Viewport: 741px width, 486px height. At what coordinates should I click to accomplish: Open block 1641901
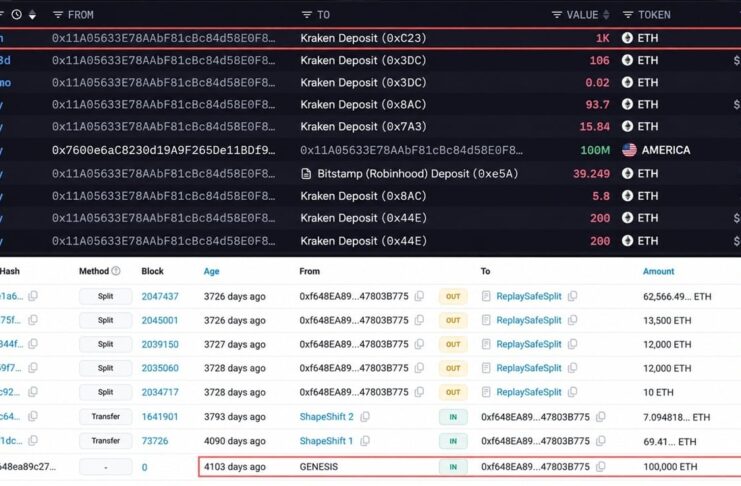tap(160, 417)
